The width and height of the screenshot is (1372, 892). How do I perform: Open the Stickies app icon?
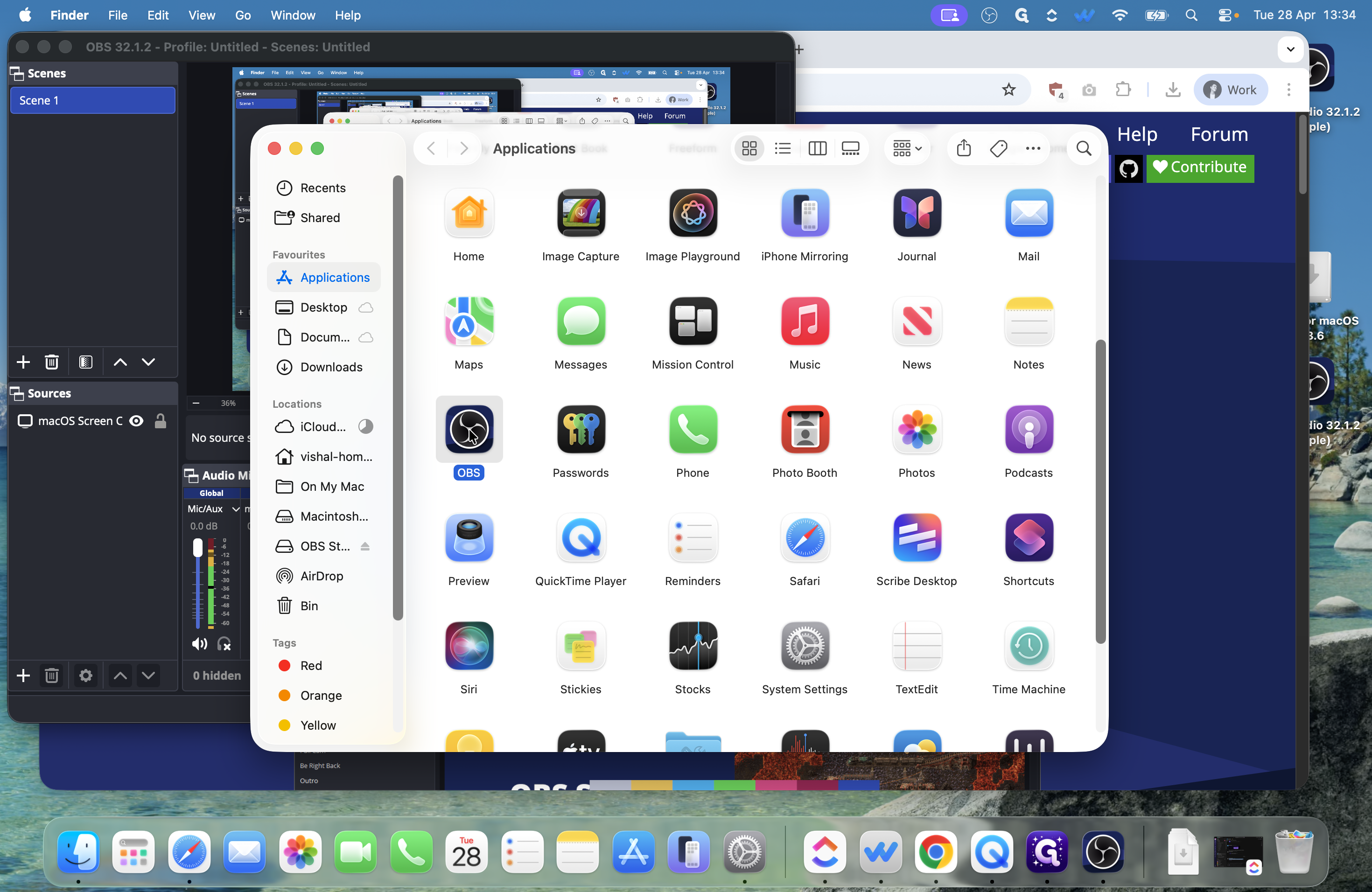(x=581, y=646)
